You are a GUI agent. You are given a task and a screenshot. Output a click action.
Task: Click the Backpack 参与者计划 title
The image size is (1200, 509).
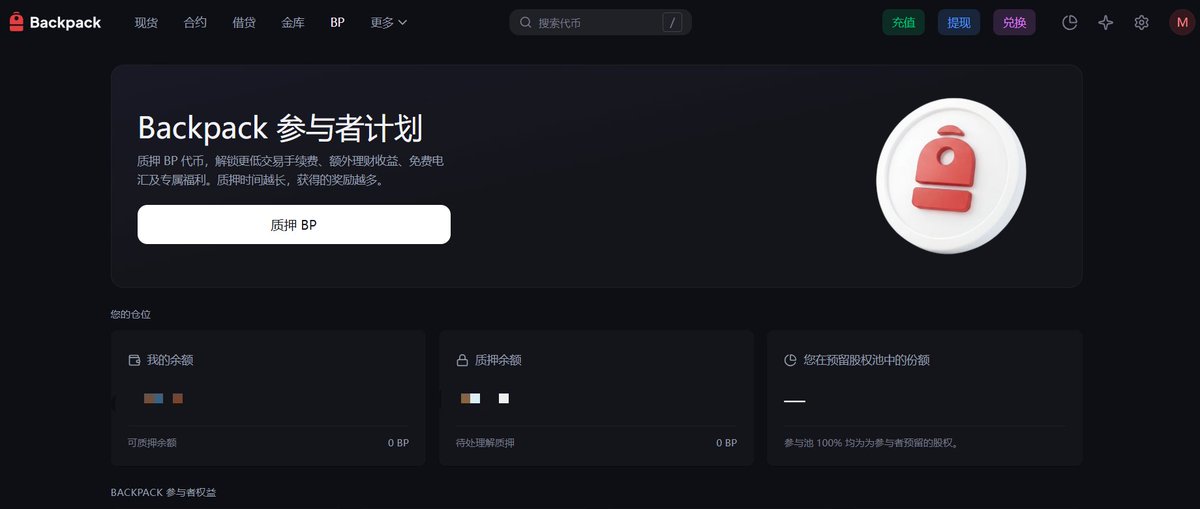coord(280,128)
